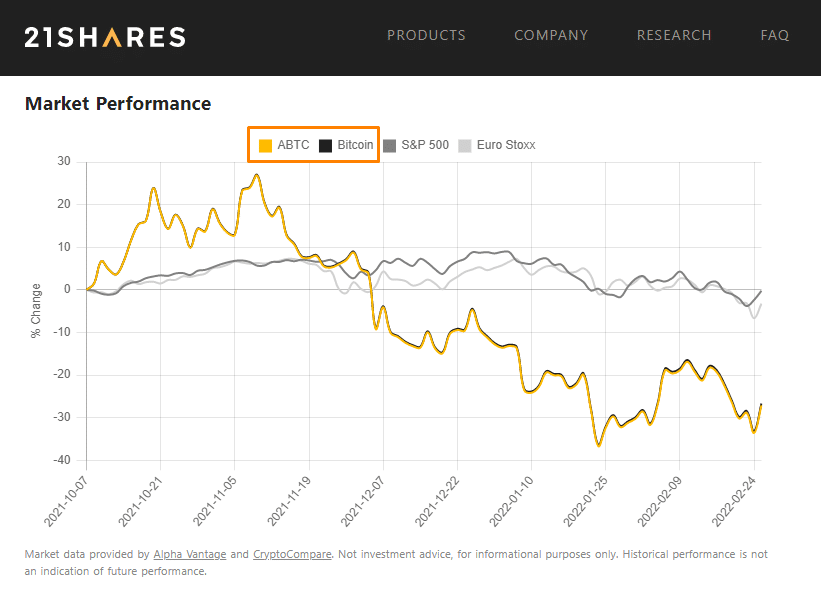The image size is (821, 593).
Task: Follow the CryptoCompare link
Action: pos(292,554)
